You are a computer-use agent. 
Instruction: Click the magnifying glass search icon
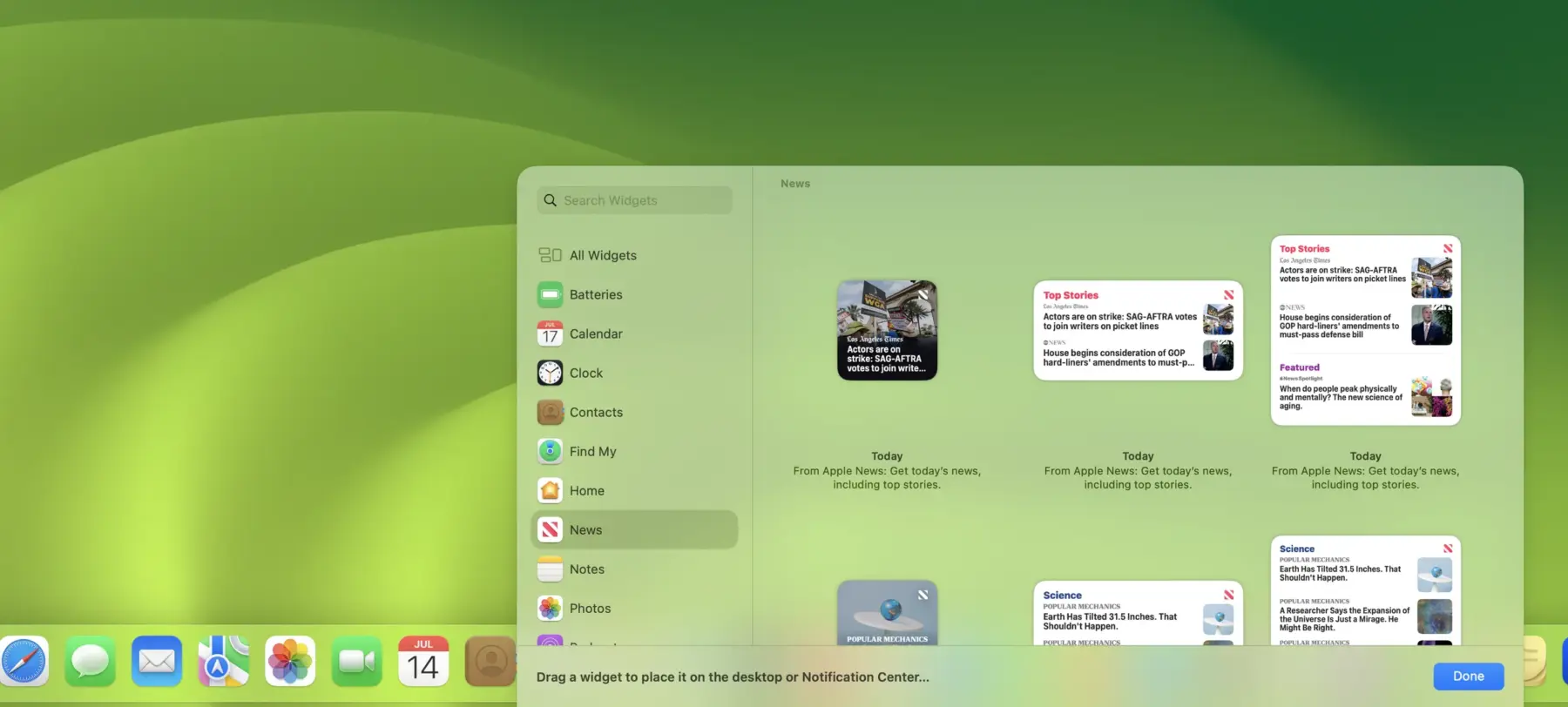550,200
